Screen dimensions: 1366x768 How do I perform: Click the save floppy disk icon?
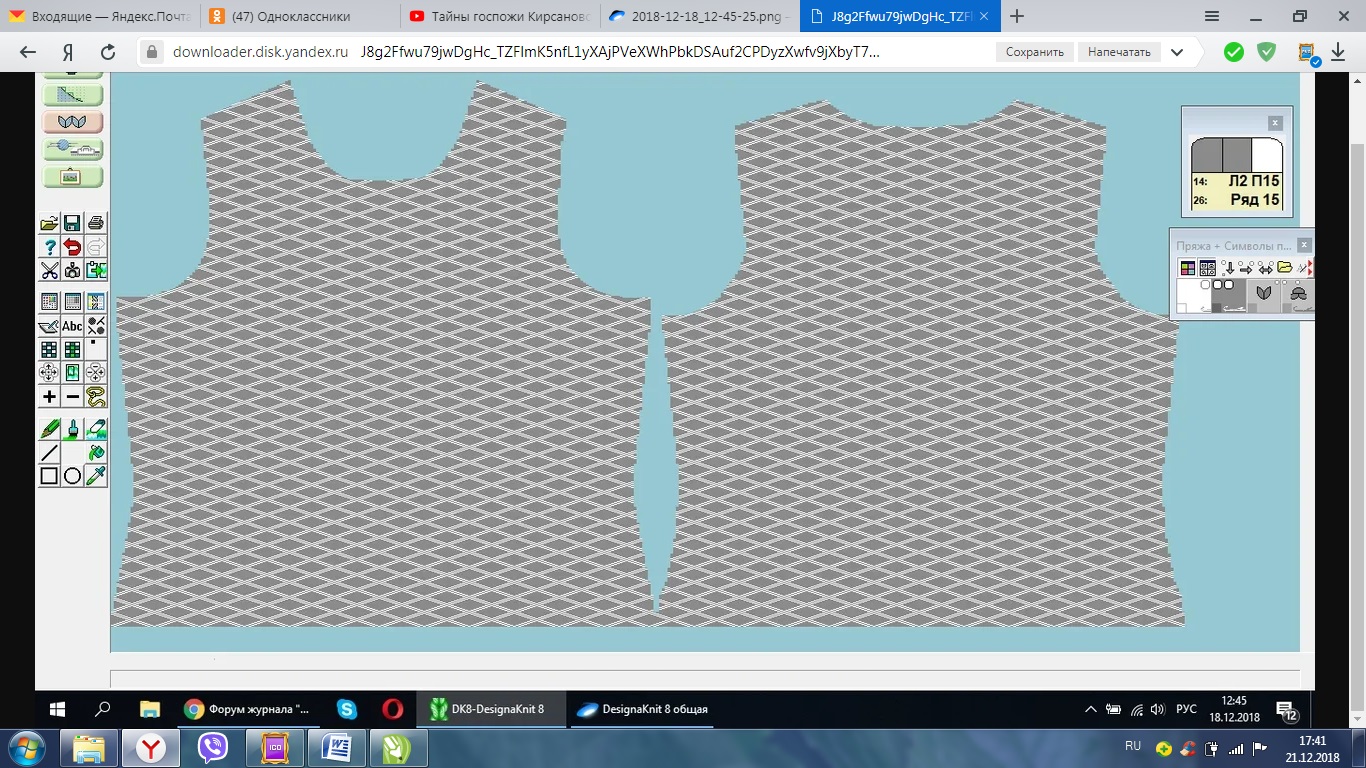pos(72,223)
